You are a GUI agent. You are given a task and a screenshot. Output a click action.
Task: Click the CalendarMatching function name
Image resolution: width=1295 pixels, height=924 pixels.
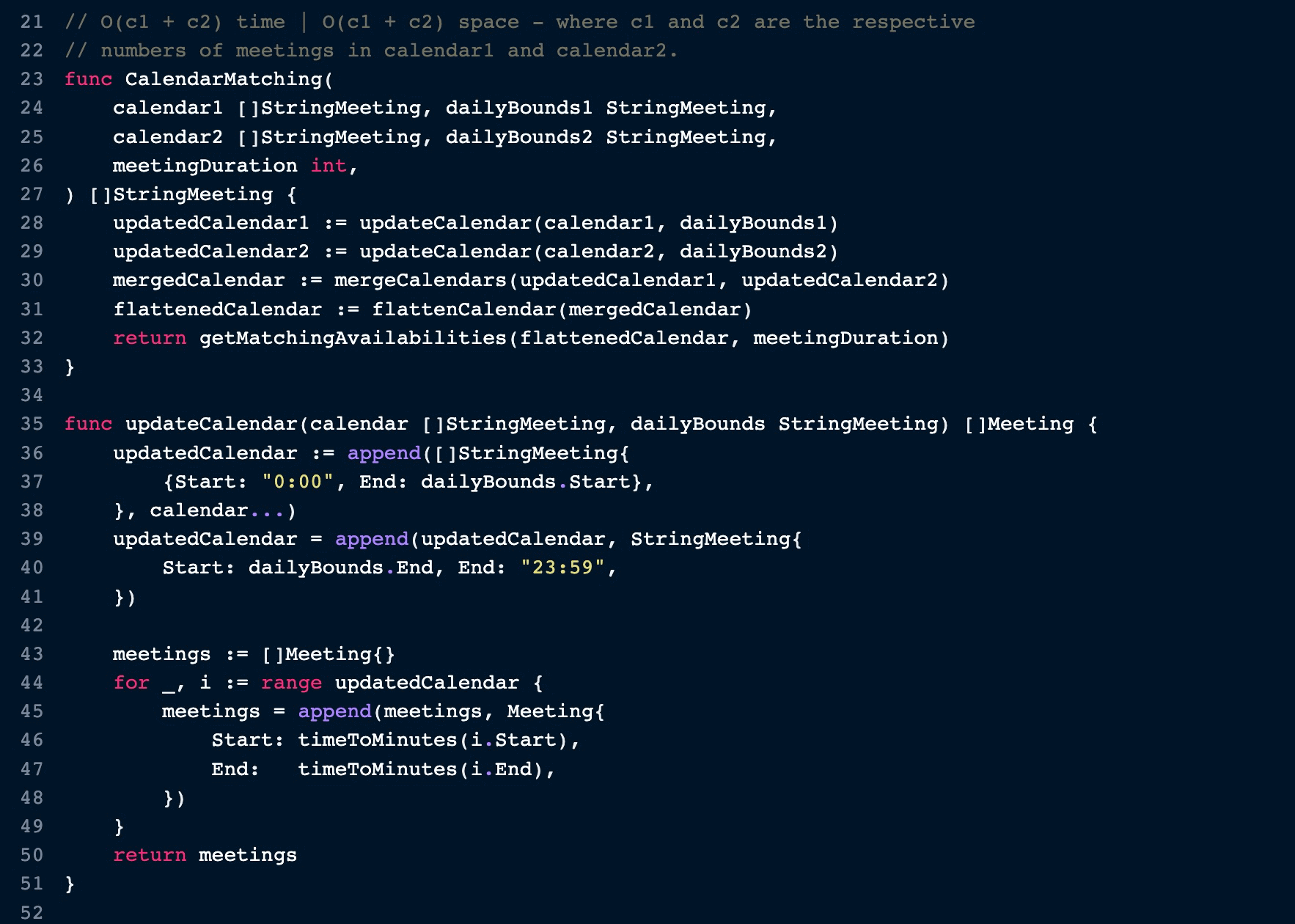(x=223, y=79)
